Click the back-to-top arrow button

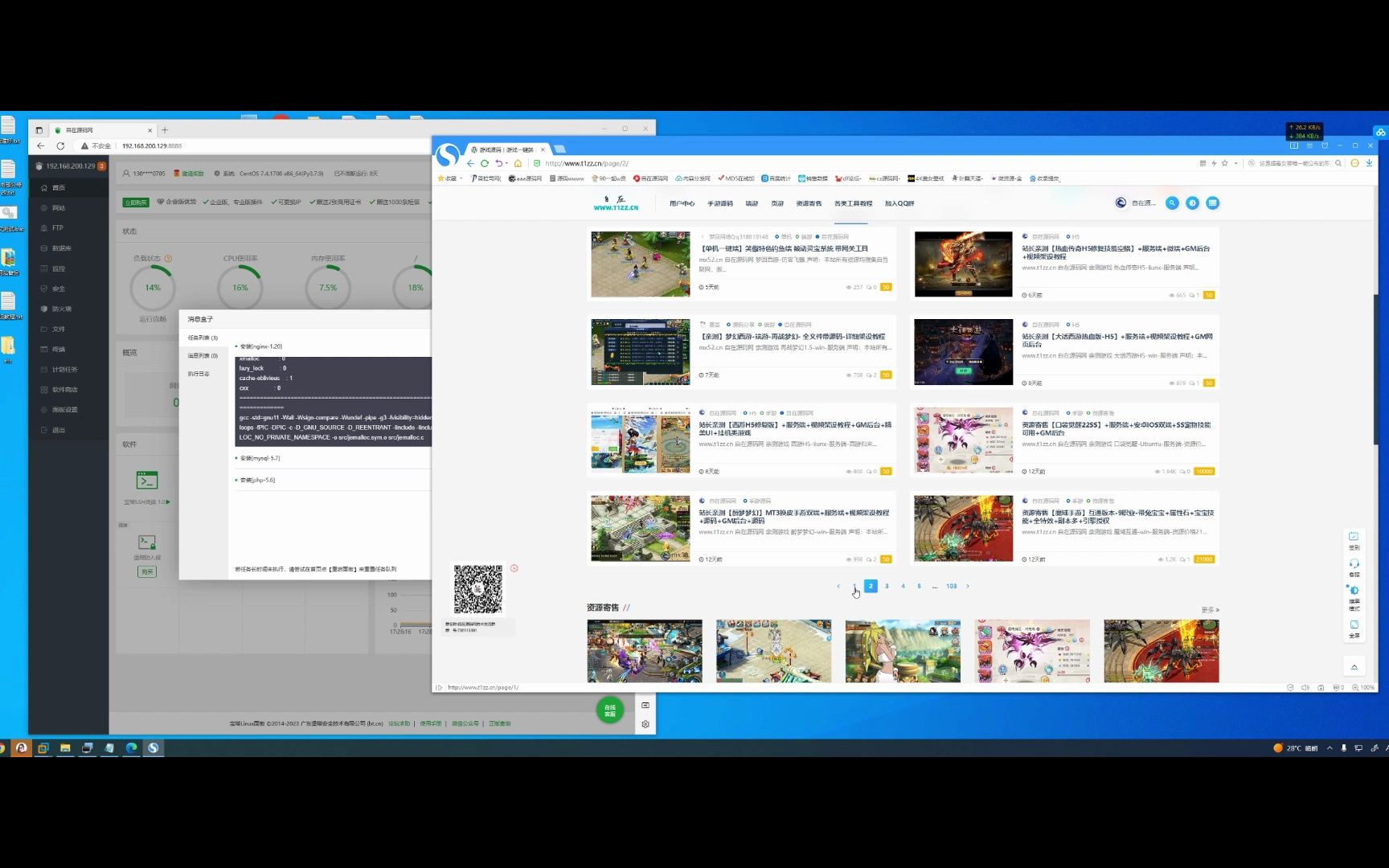pos(1354,667)
